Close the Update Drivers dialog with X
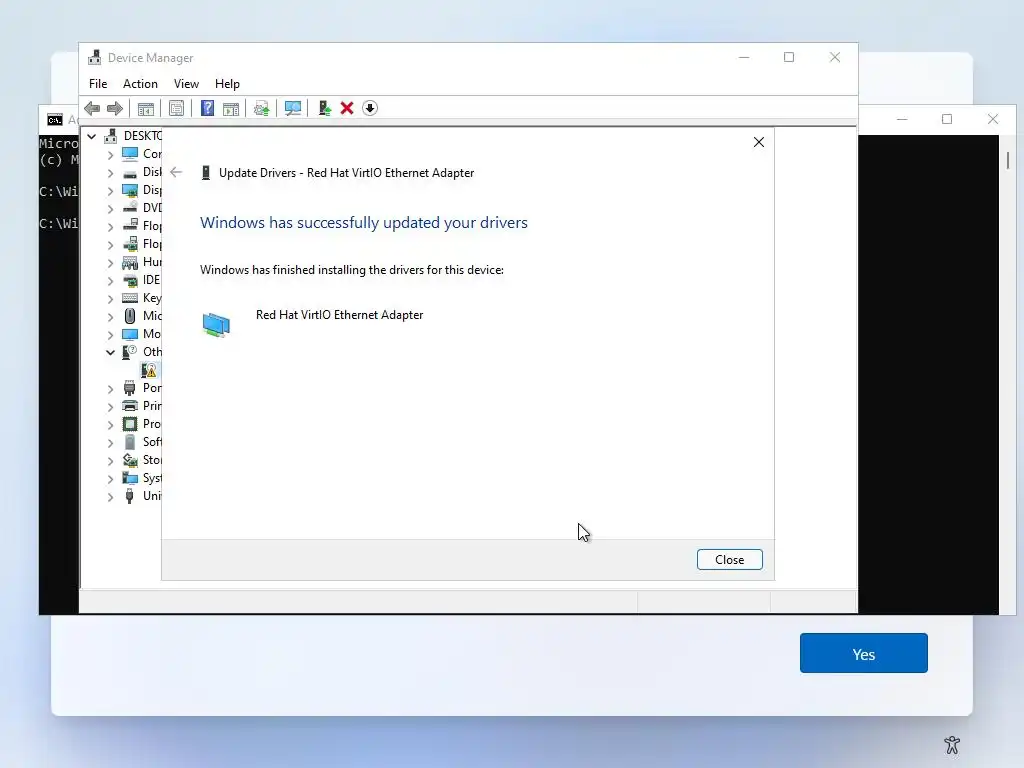 pos(758,142)
